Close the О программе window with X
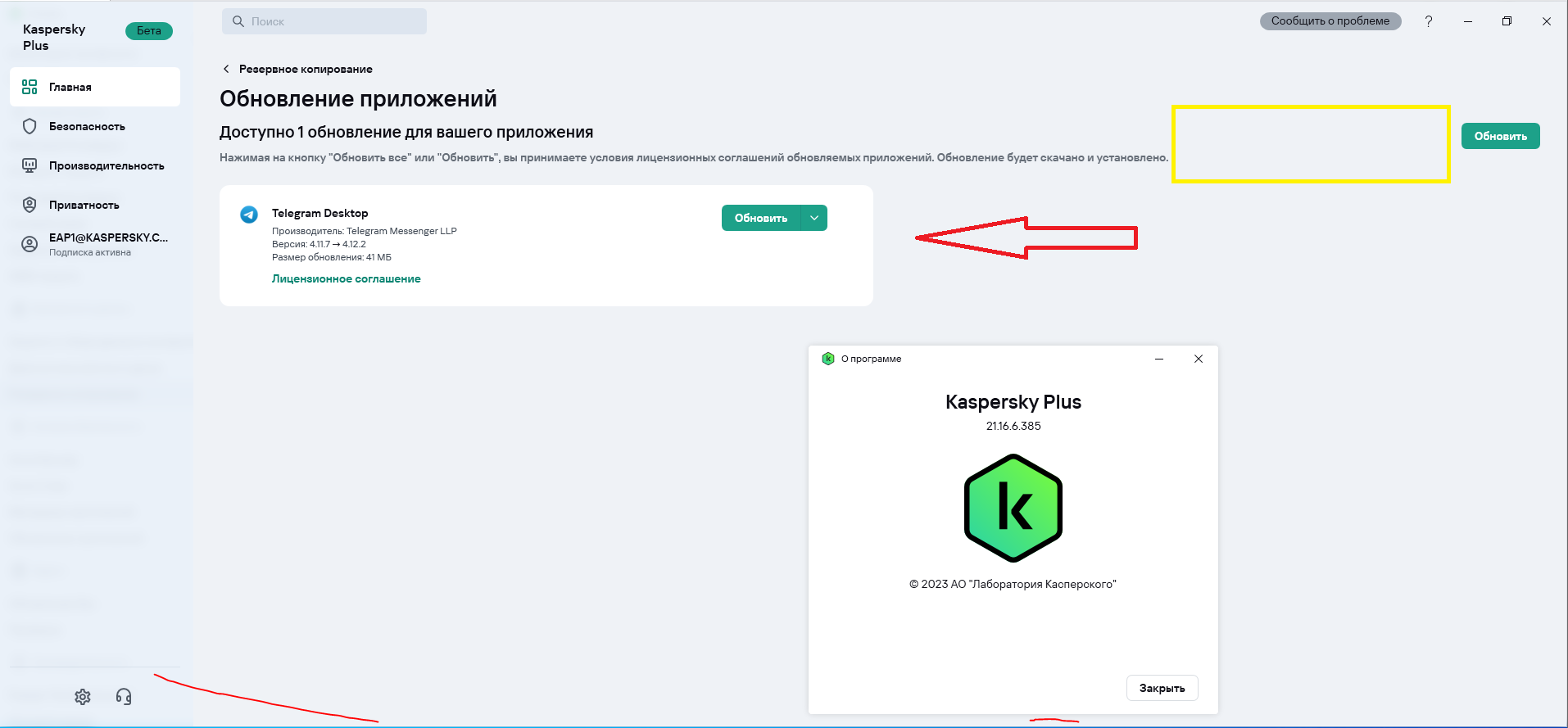The image size is (1568, 728). pyautogui.click(x=1199, y=359)
